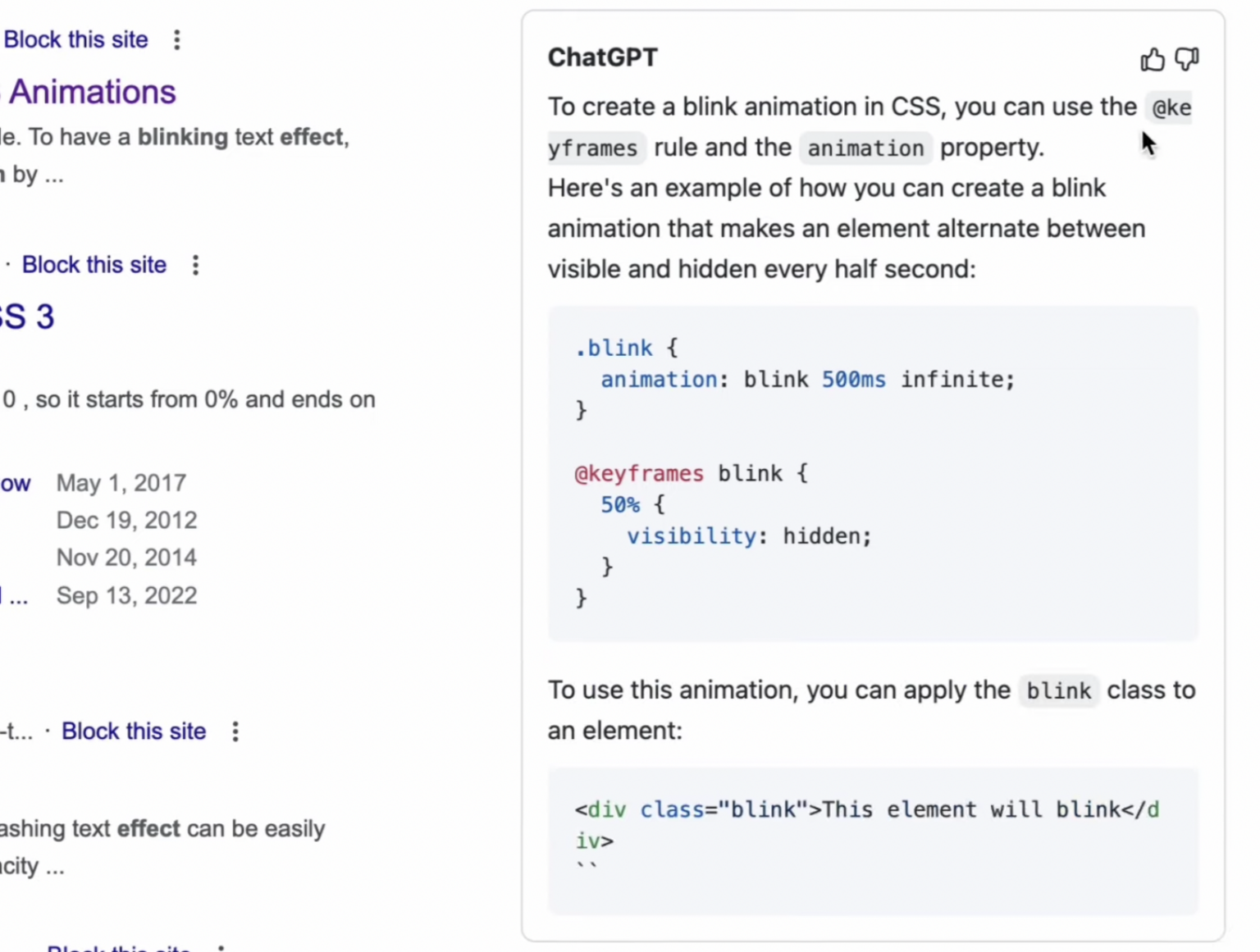
Task: Click the '@keyframes blink' line in CSS code
Action: 691,474
